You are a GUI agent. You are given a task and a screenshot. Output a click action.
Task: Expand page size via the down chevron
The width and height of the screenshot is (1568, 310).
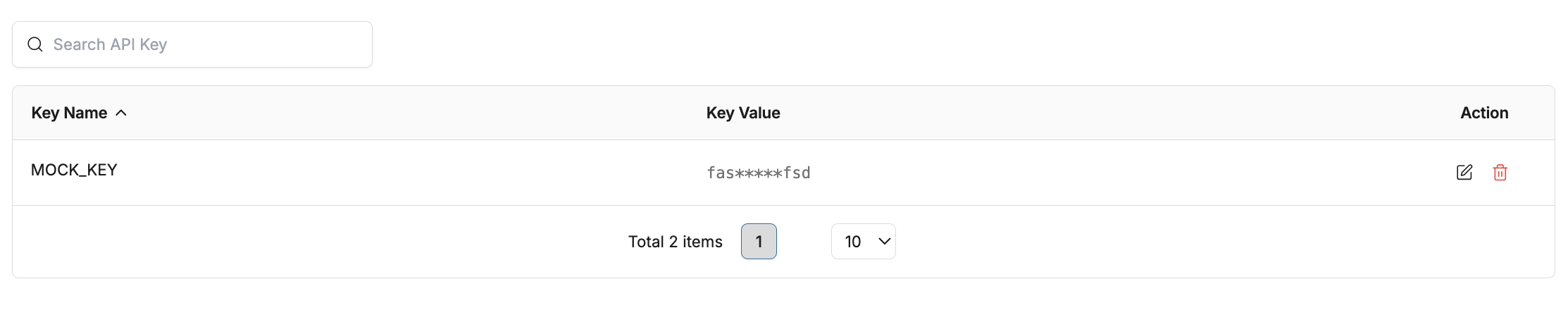point(885,242)
